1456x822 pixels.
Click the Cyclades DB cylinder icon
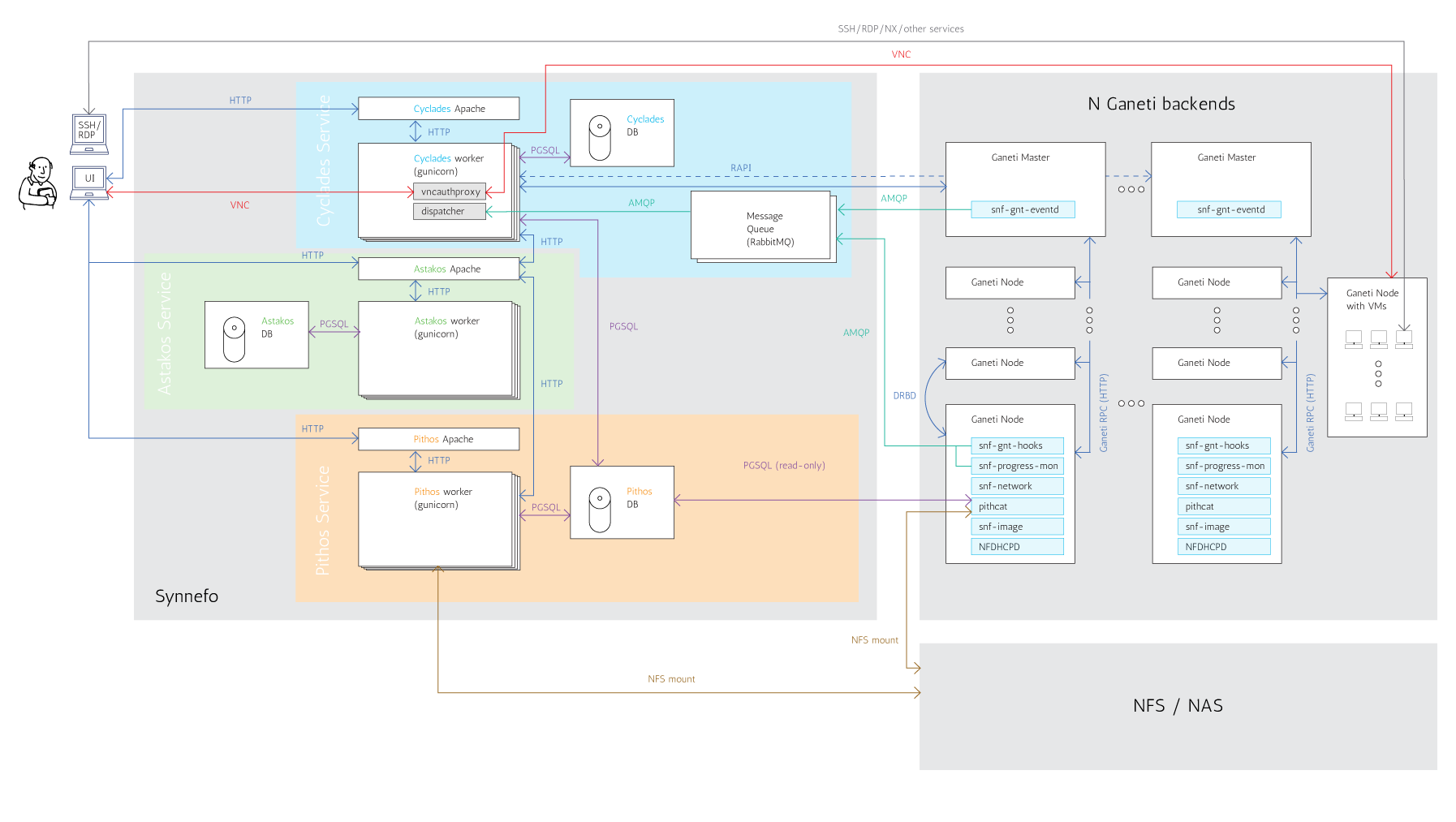(x=600, y=138)
